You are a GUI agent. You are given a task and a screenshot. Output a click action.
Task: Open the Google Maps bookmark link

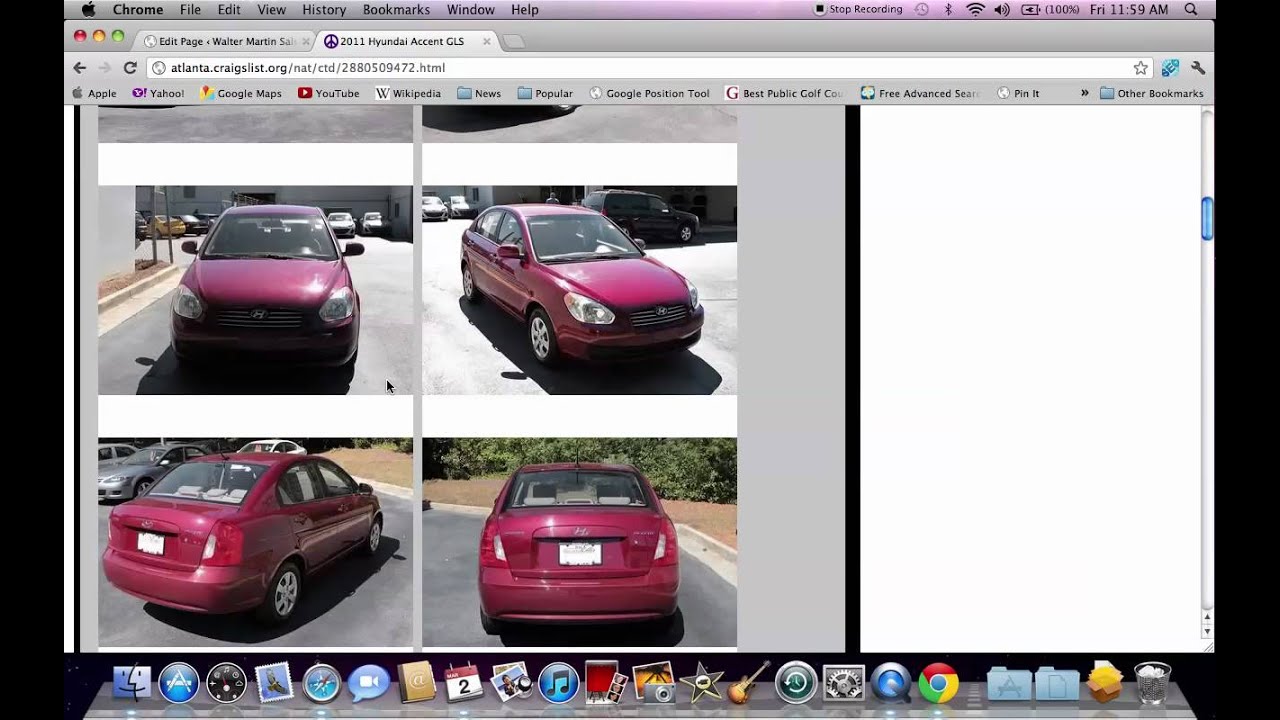241,93
